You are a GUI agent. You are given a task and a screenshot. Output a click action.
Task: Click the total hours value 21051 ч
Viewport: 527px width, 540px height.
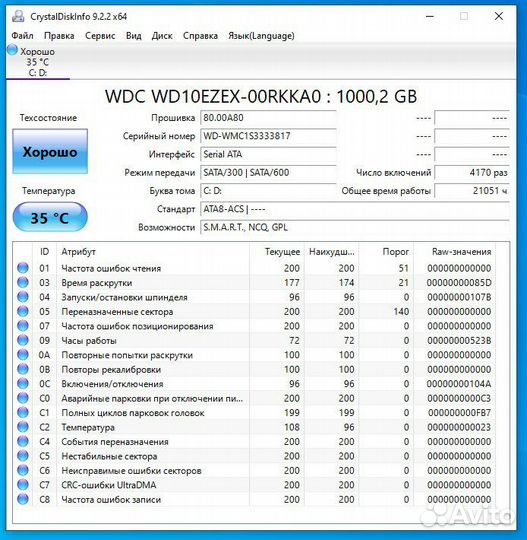click(x=472, y=191)
